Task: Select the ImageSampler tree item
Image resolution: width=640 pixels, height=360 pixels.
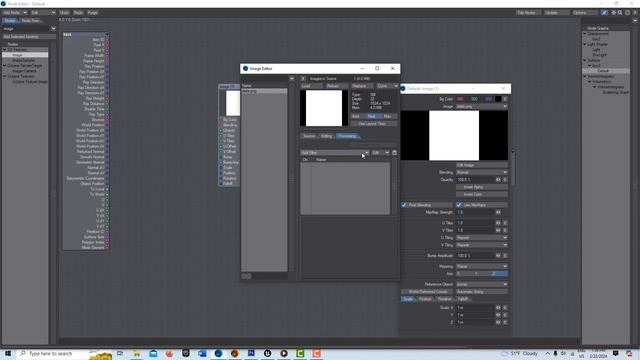Action: pyautogui.click(x=24, y=60)
